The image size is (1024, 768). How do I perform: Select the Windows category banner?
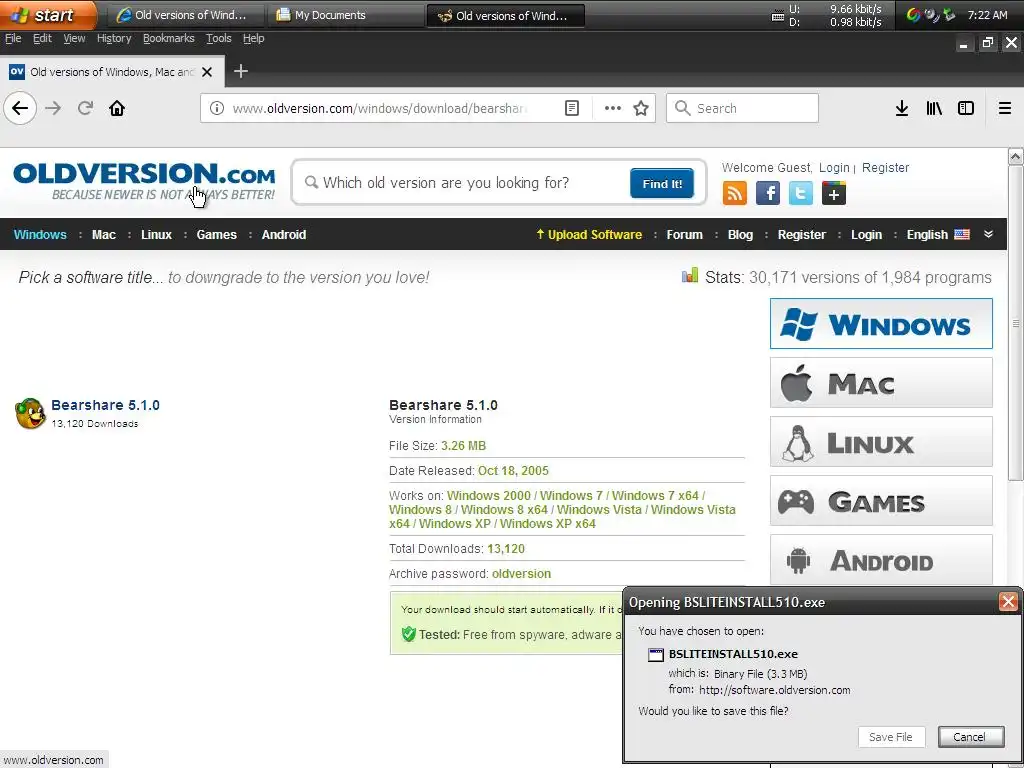tap(881, 323)
